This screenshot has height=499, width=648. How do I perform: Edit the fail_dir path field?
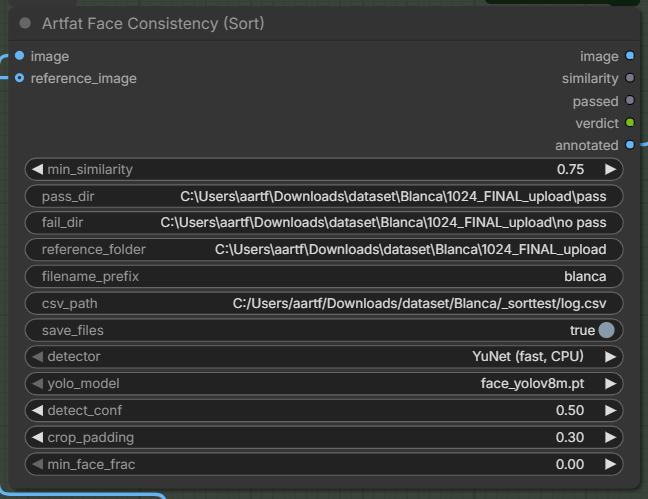click(x=324, y=223)
